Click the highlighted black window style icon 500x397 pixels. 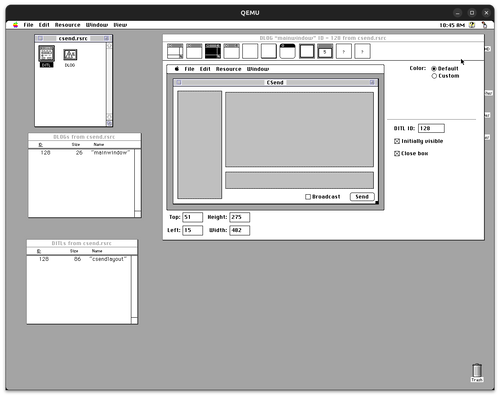coord(213,51)
